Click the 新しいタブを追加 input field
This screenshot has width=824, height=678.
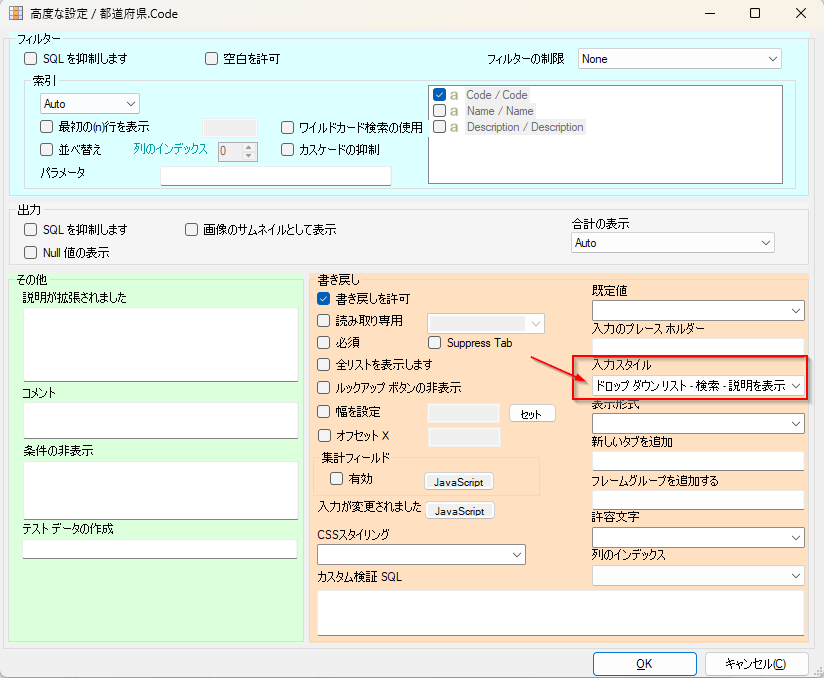[698, 461]
